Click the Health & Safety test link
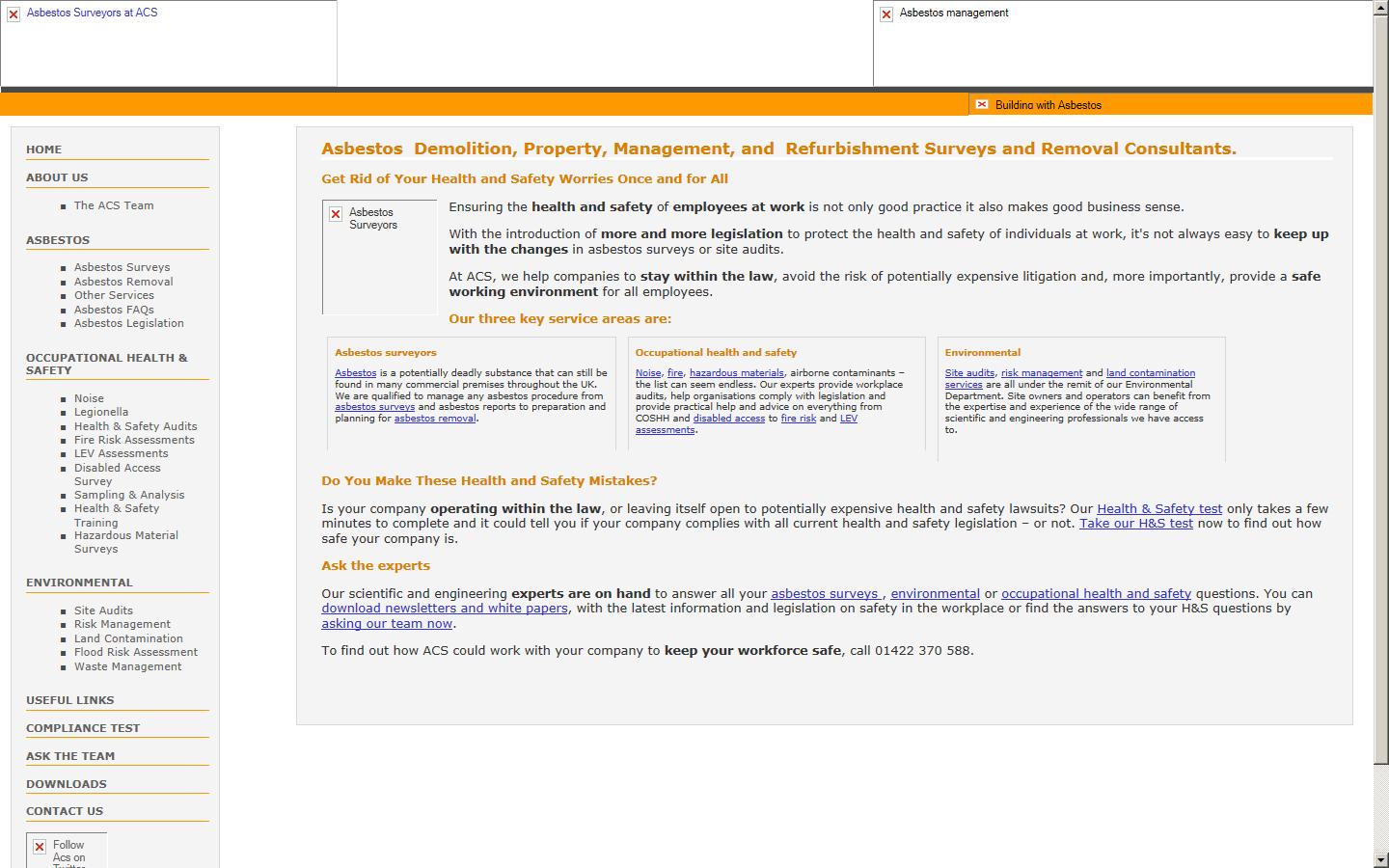This screenshot has width=1389, height=868. pos(1158,508)
